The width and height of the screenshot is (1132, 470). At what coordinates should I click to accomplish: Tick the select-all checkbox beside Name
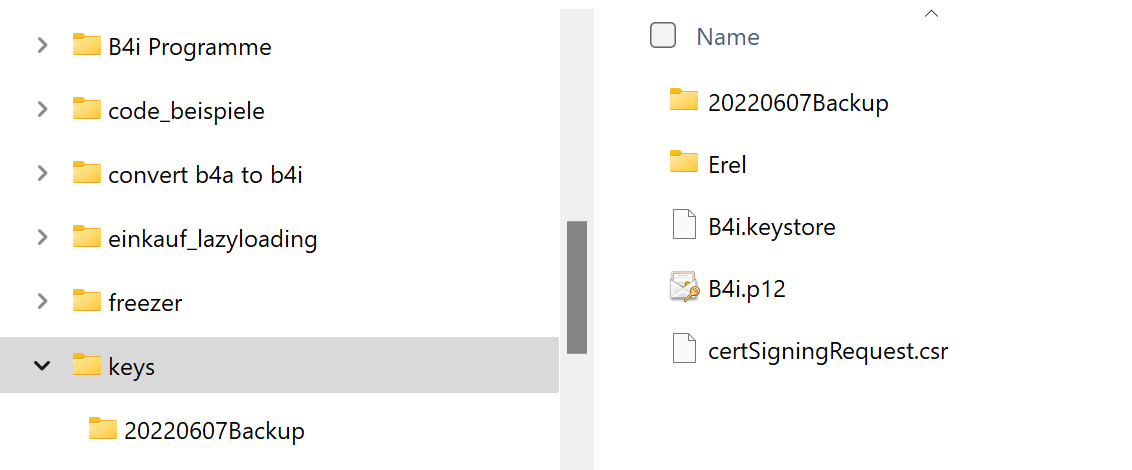point(663,36)
